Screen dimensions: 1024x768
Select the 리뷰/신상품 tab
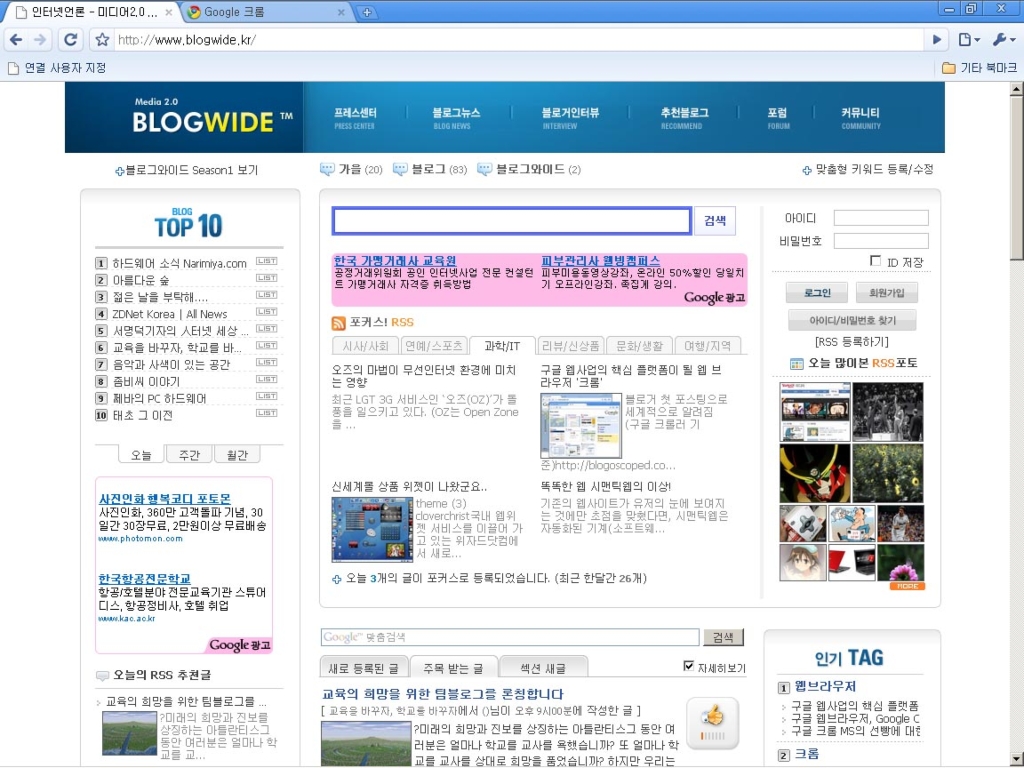pyautogui.click(x=571, y=346)
